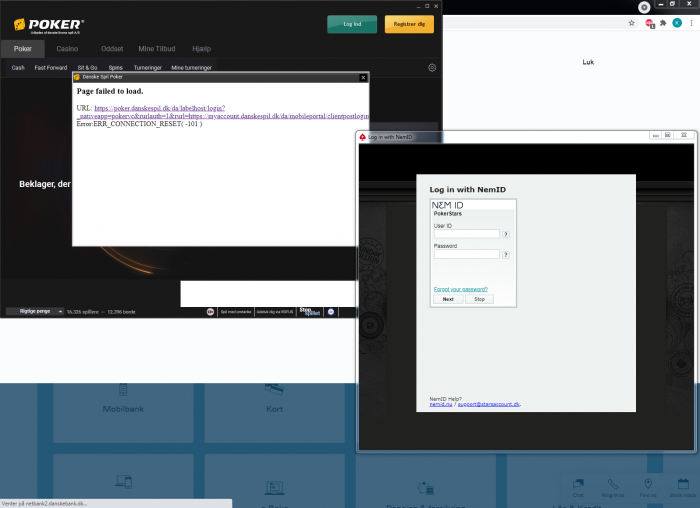Click the circular download indicator in Chrome titlebar
Image resolution: width=700 pixels, height=508 pixels.
pyautogui.click(x=644, y=7)
